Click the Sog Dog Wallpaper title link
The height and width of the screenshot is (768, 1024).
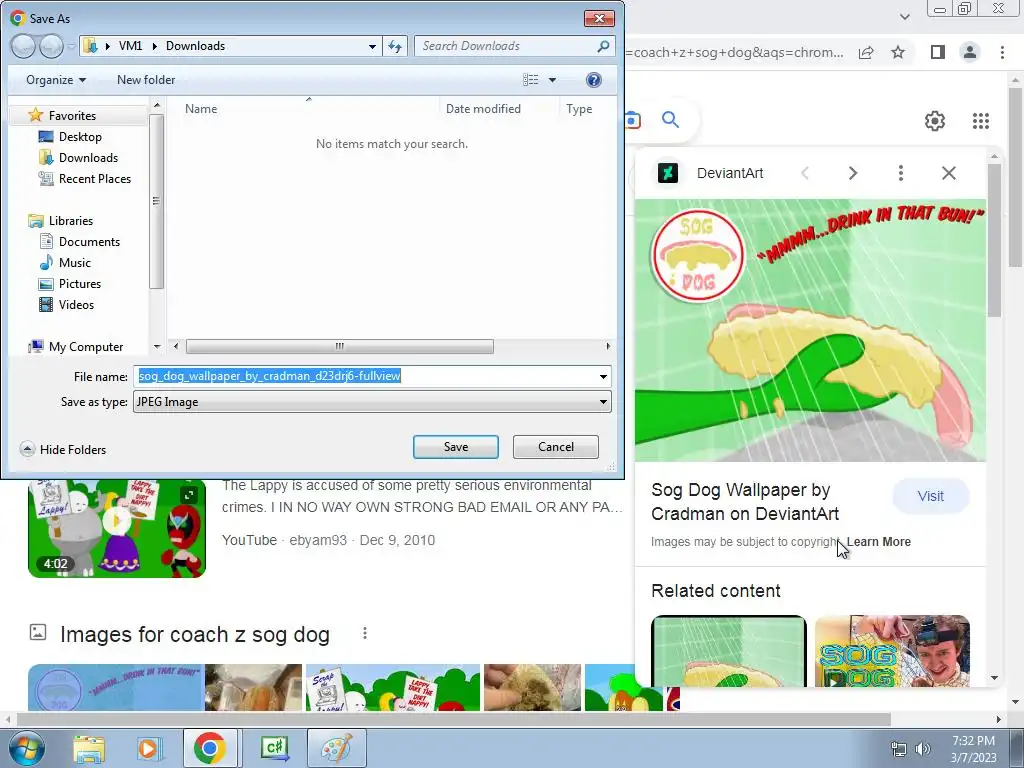745,502
